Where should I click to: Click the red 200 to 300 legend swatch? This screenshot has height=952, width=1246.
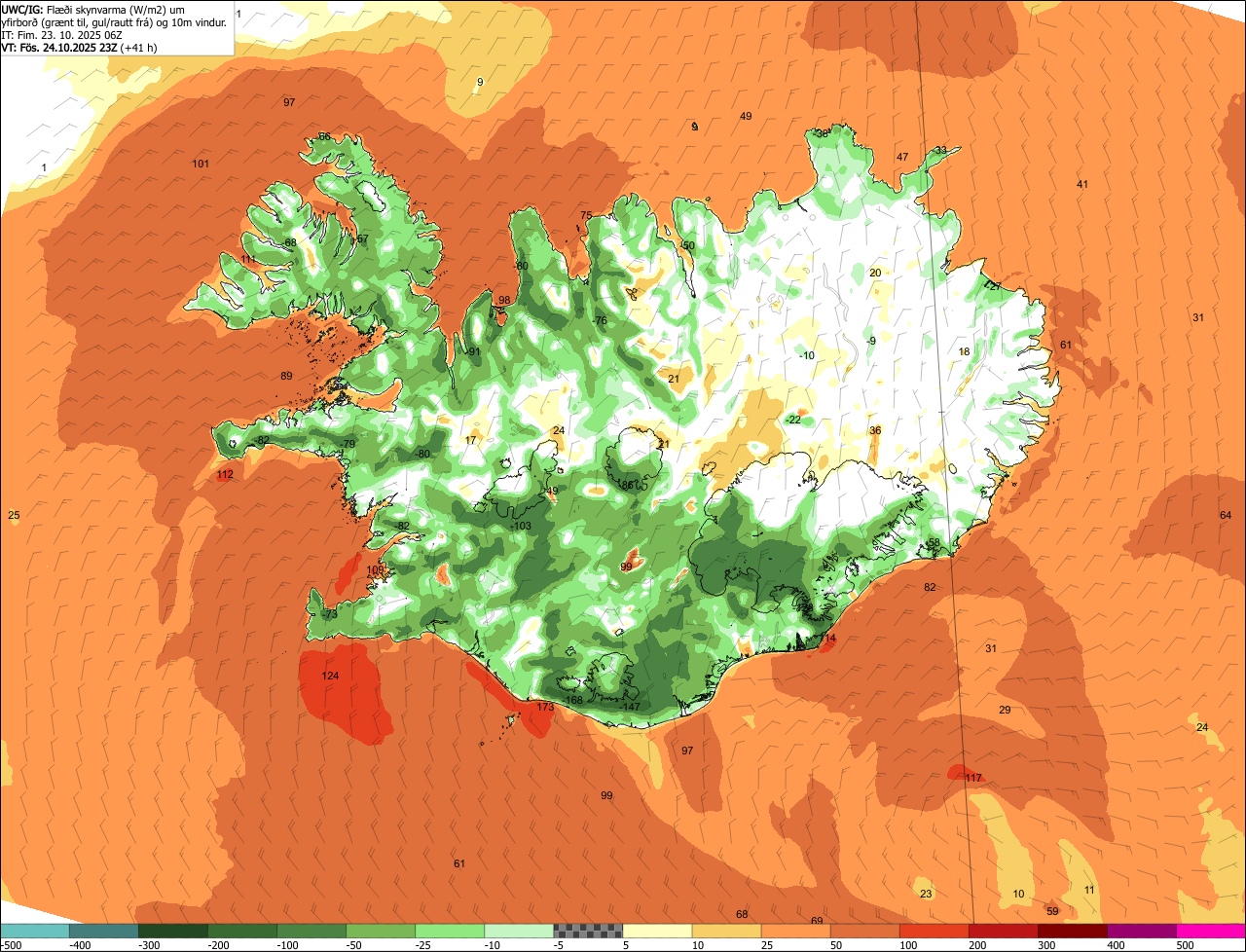[x=1002, y=930]
